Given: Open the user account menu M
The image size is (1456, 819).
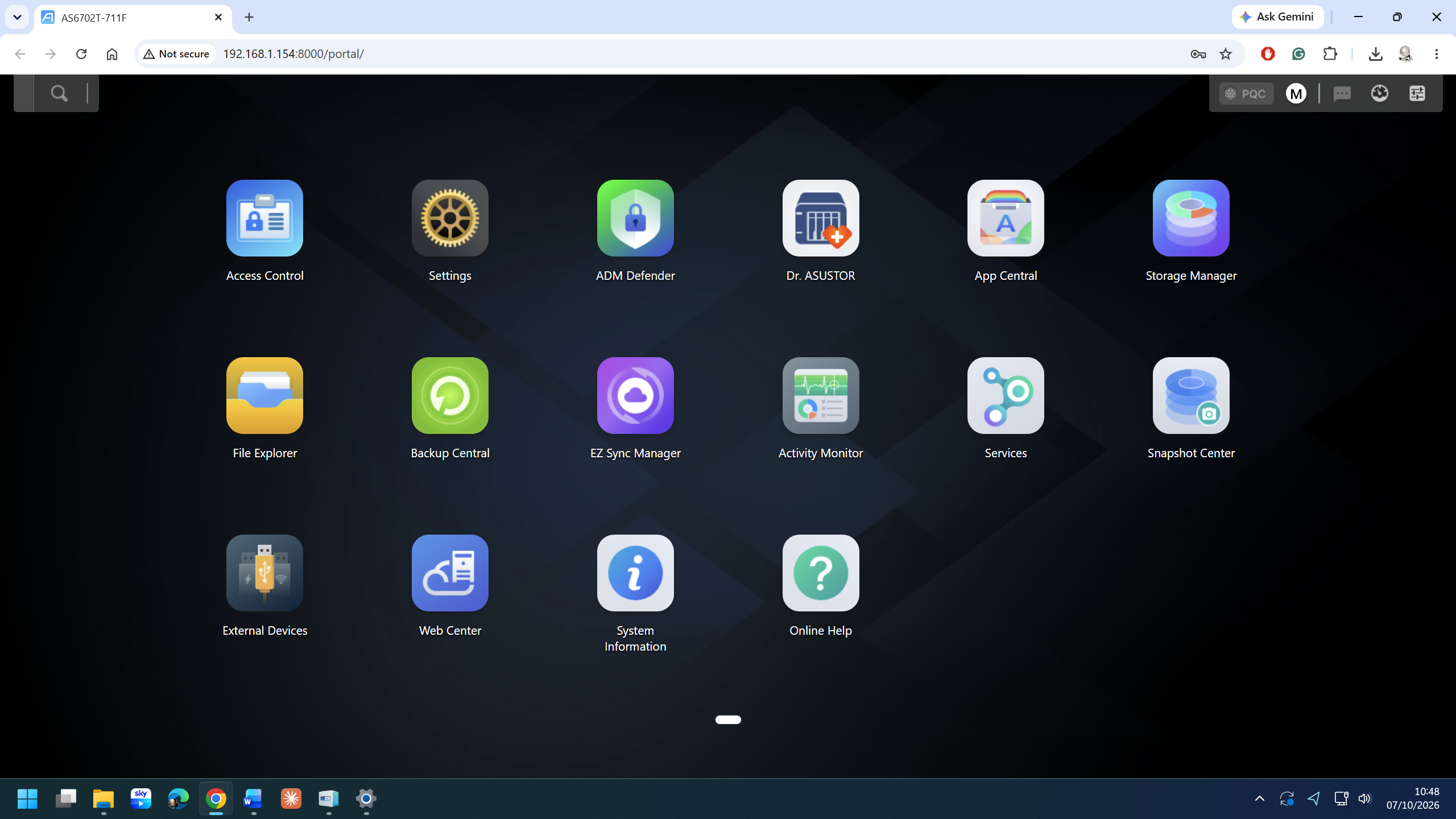Looking at the screenshot, I should 1296,93.
